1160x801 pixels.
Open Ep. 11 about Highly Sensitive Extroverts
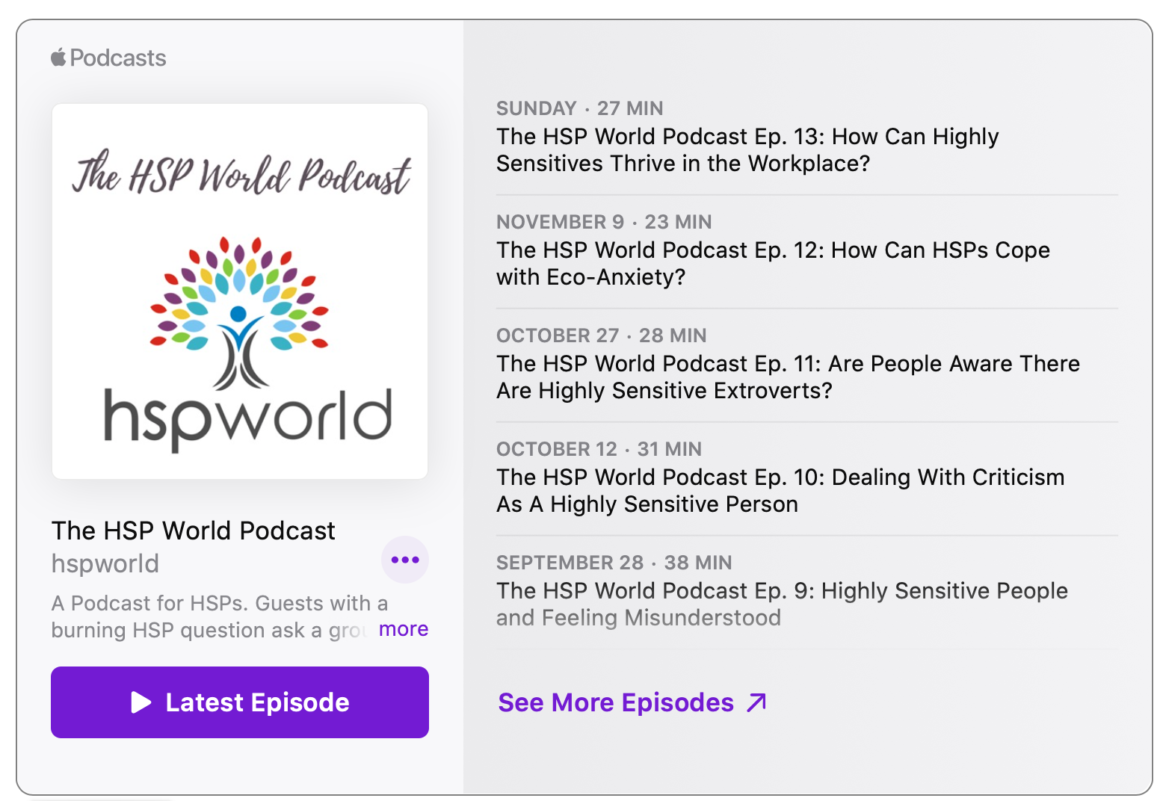788,377
